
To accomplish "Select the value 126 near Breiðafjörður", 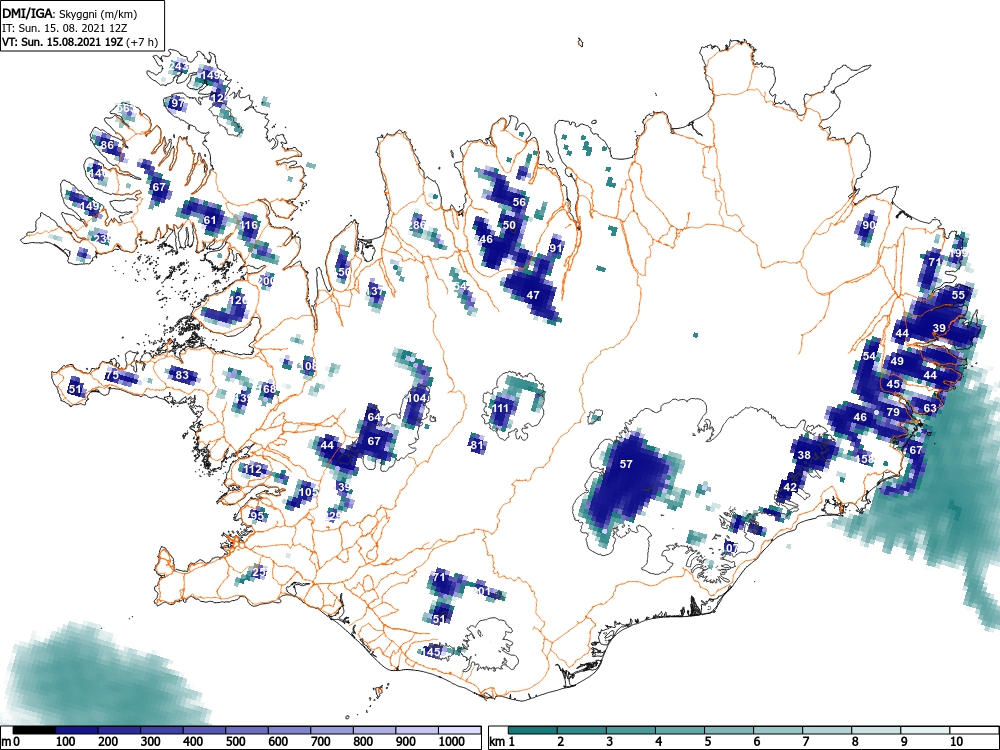I will click(x=237, y=300).
